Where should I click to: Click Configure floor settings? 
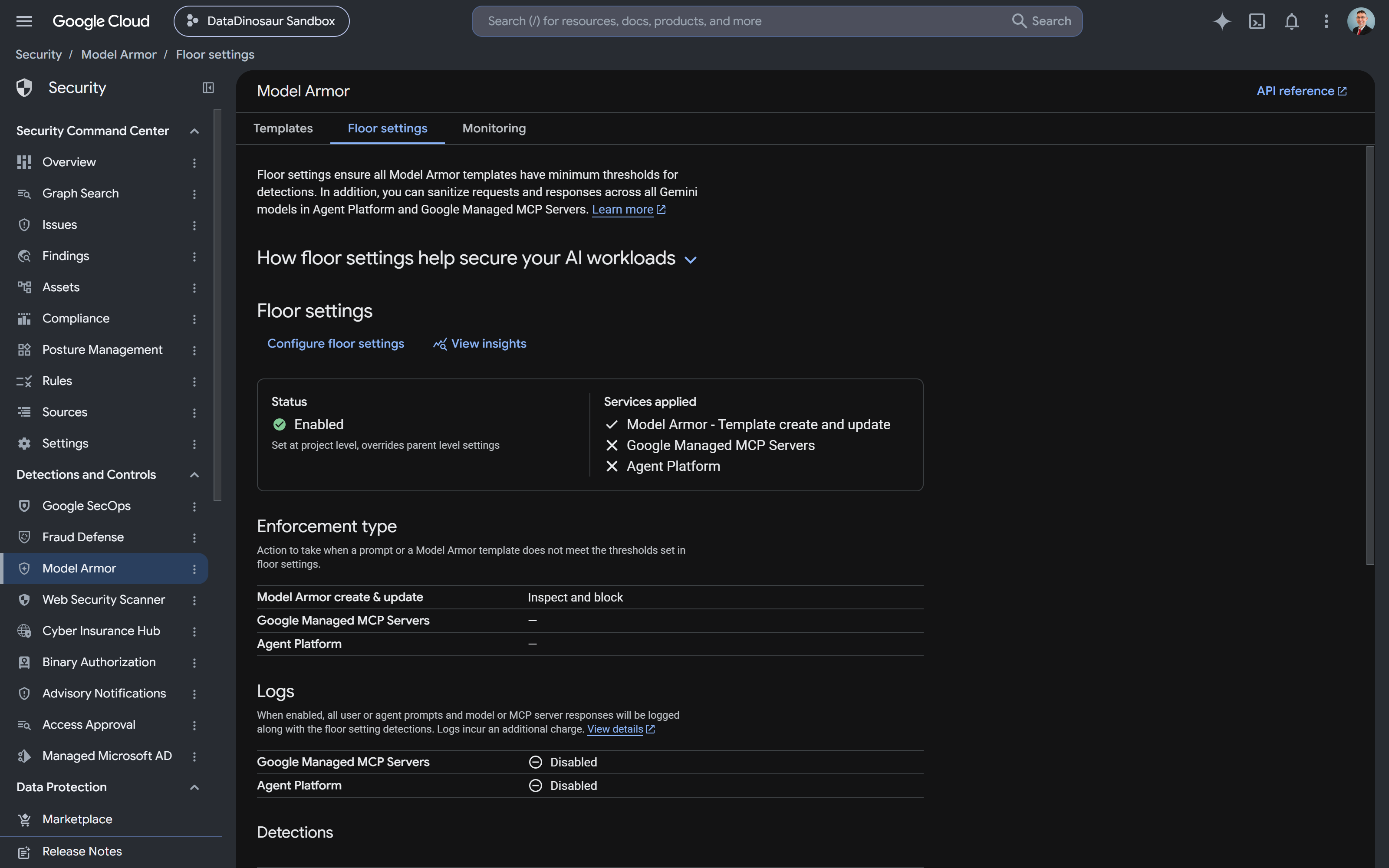click(x=336, y=343)
